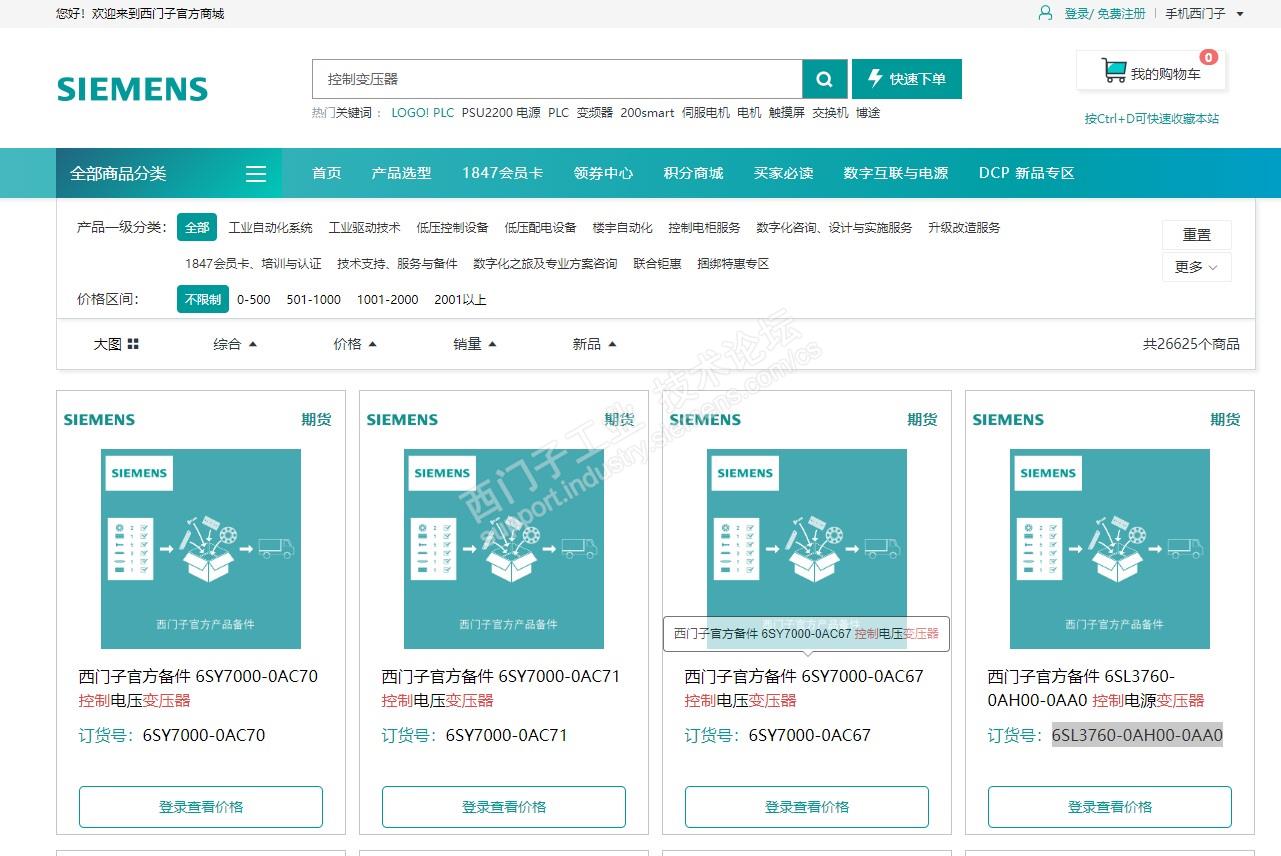Screen dimensions: 1281x856
Task: Select the 全部 category filter
Action: pos(197,227)
